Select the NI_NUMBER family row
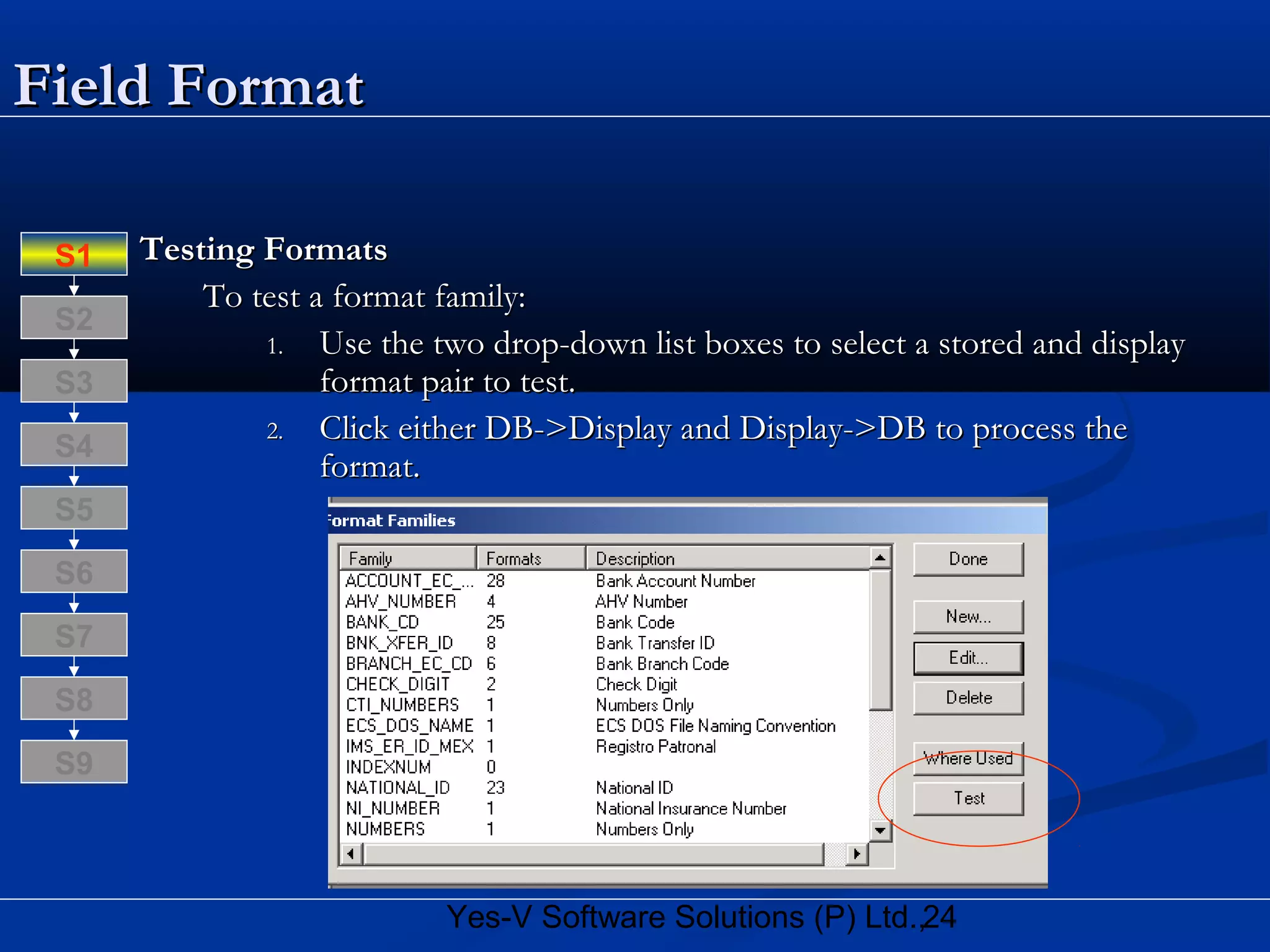Viewport: 1270px width, 952px height. [605, 808]
